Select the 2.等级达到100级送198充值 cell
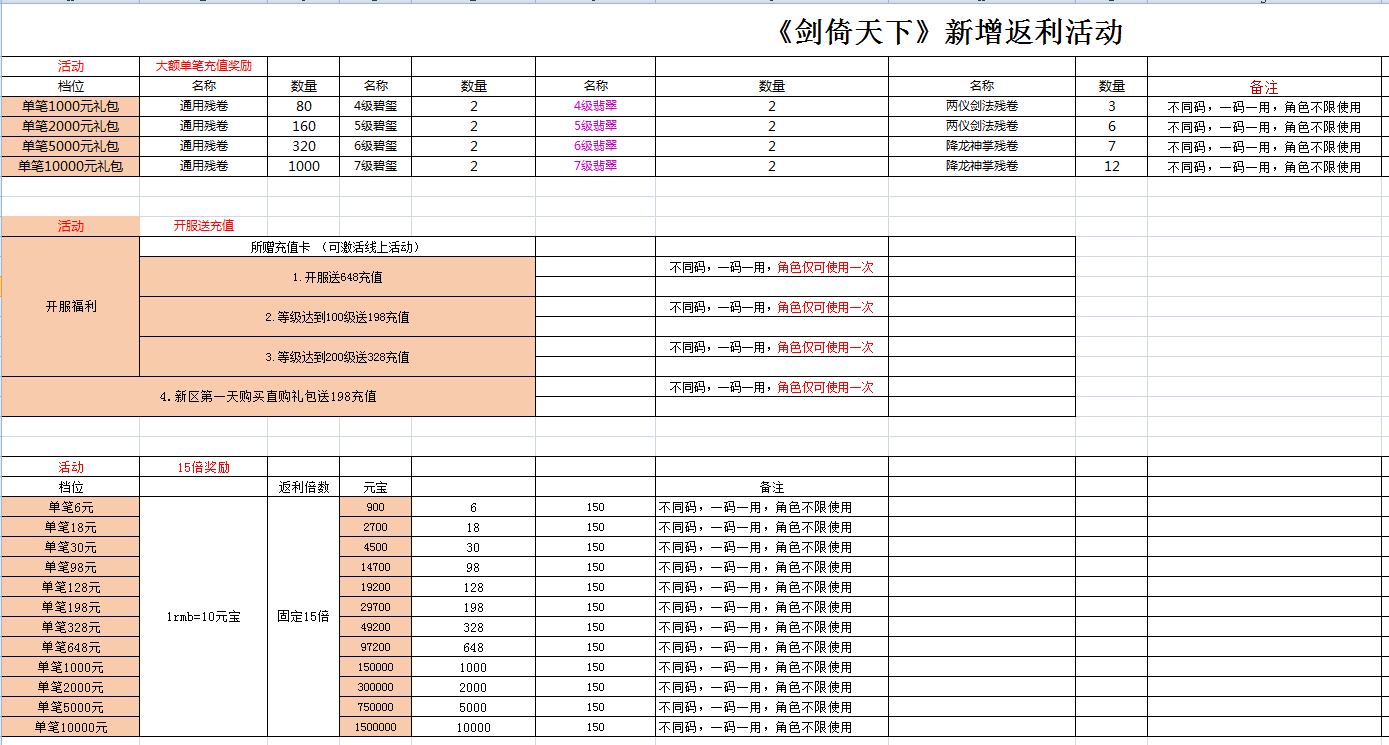Viewport: 1389px width, 745px height. (337, 317)
